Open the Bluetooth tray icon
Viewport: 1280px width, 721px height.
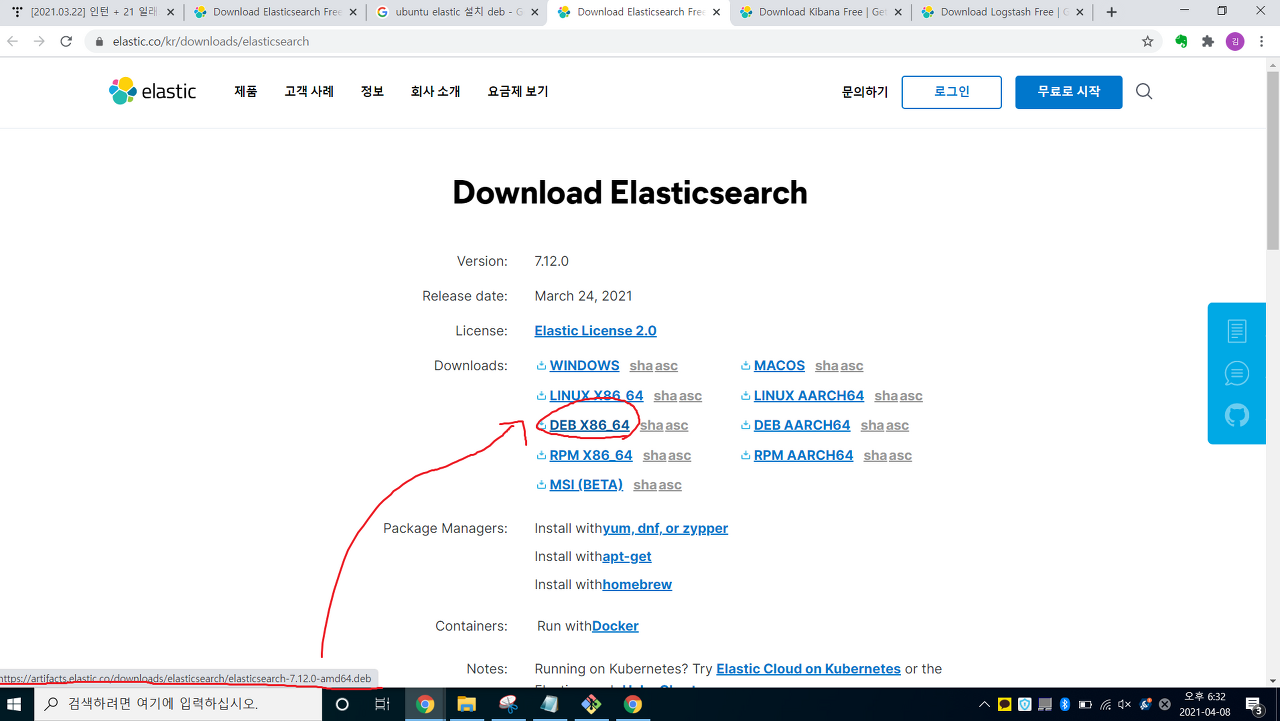pos(1065,704)
